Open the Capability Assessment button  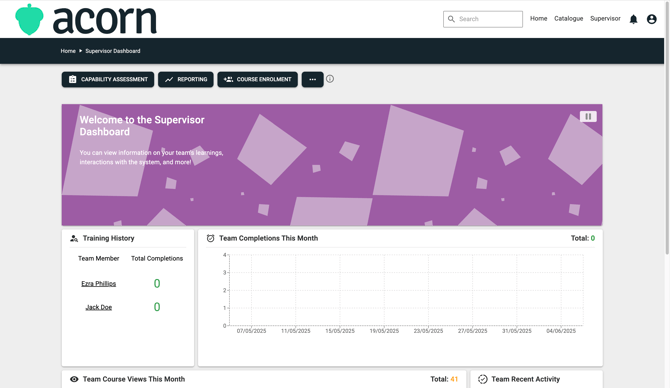coord(108,79)
